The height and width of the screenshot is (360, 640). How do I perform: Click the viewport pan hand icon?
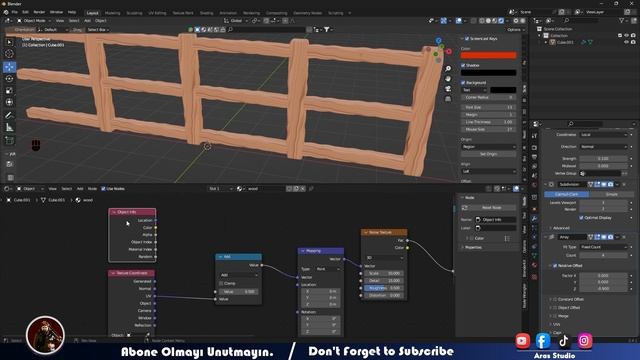pyautogui.click(x=448, y=78)
